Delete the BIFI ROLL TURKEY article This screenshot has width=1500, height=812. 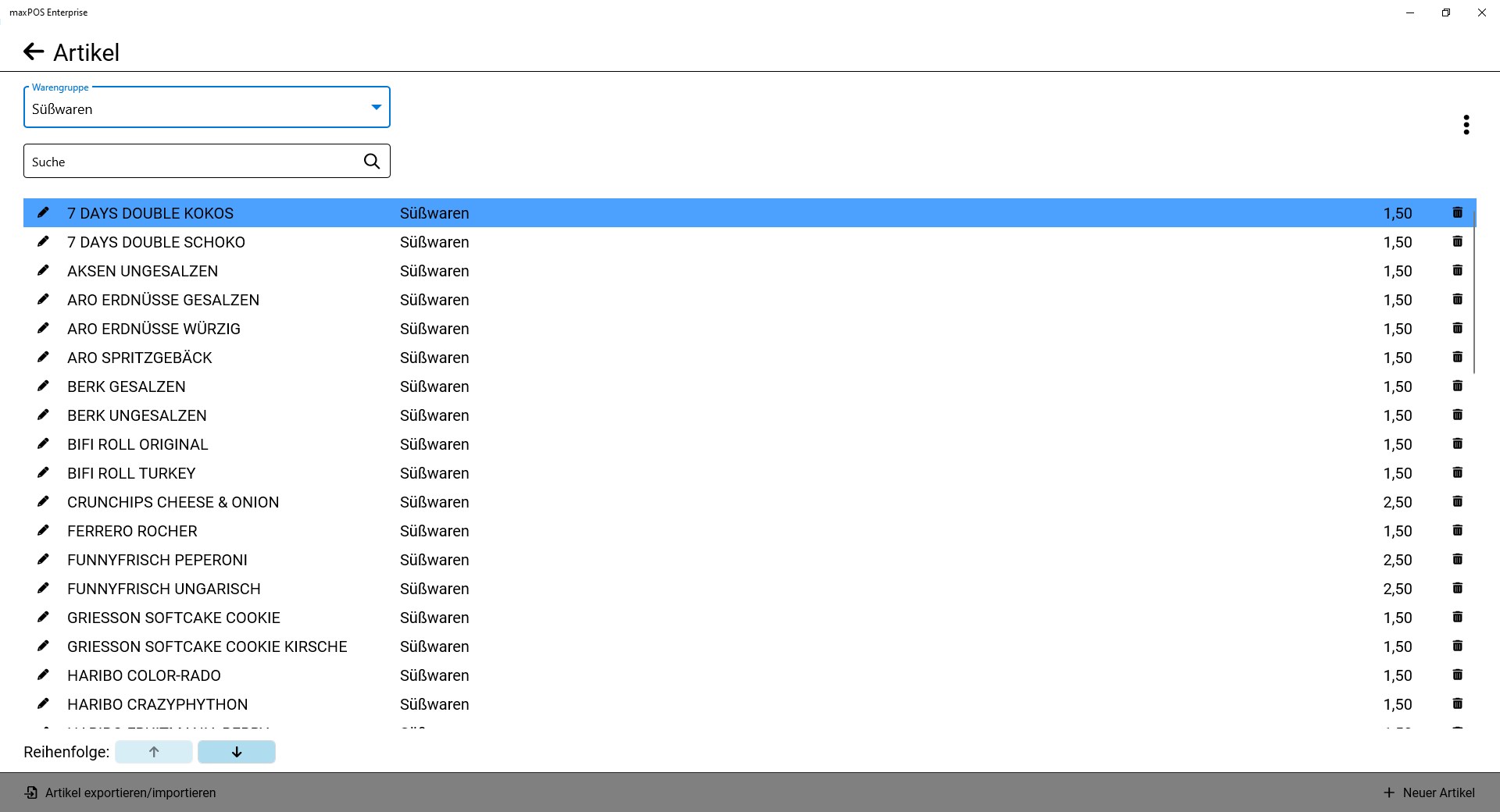point(1457,472)
